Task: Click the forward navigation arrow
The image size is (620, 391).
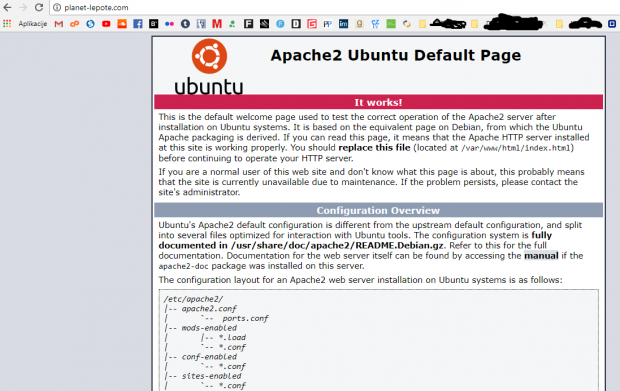Action: tap(23, 8)
